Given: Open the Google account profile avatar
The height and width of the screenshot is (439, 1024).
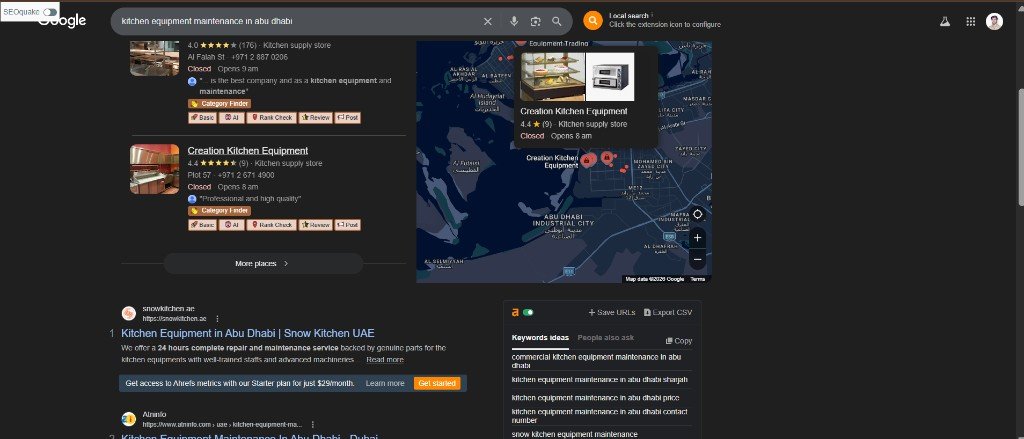Looking at the screenshot, I should pyautogui.click(x=994, y=22).
